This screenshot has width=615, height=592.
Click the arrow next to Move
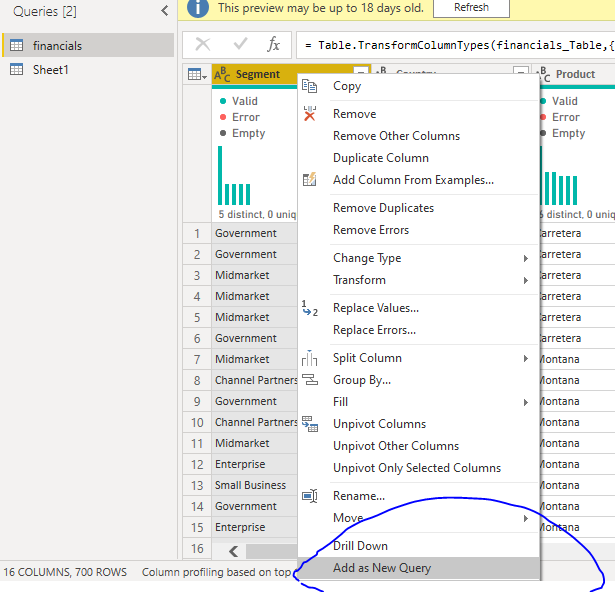tap(526, 518)
